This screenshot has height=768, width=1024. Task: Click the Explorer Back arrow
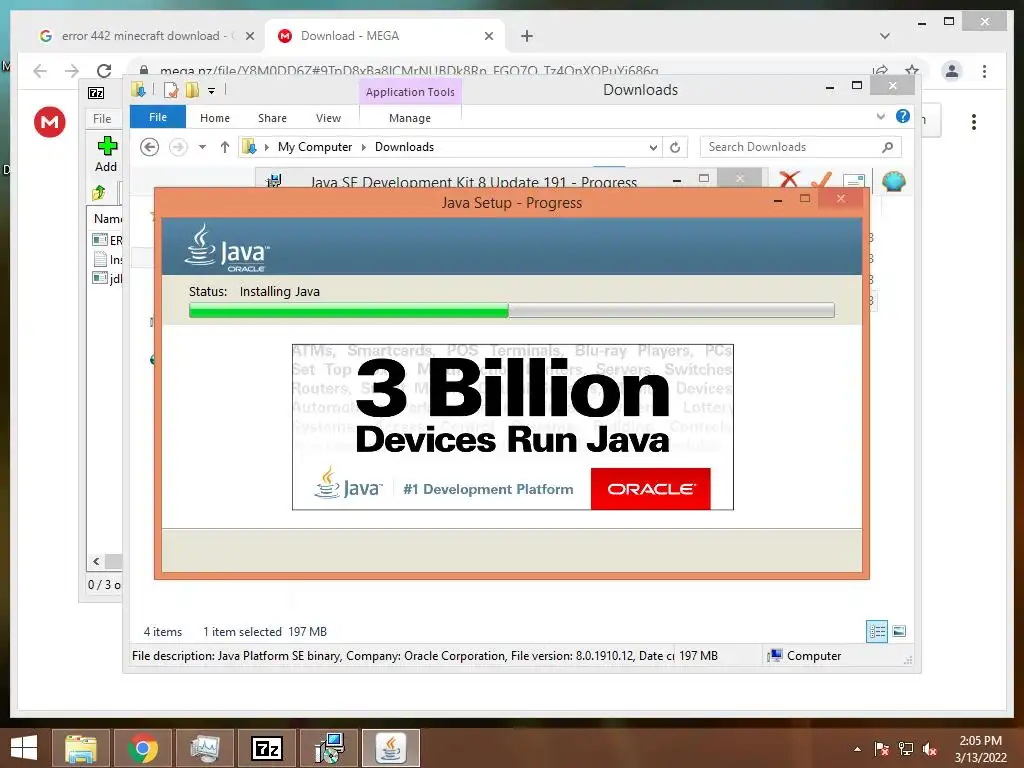coord(150,147)
